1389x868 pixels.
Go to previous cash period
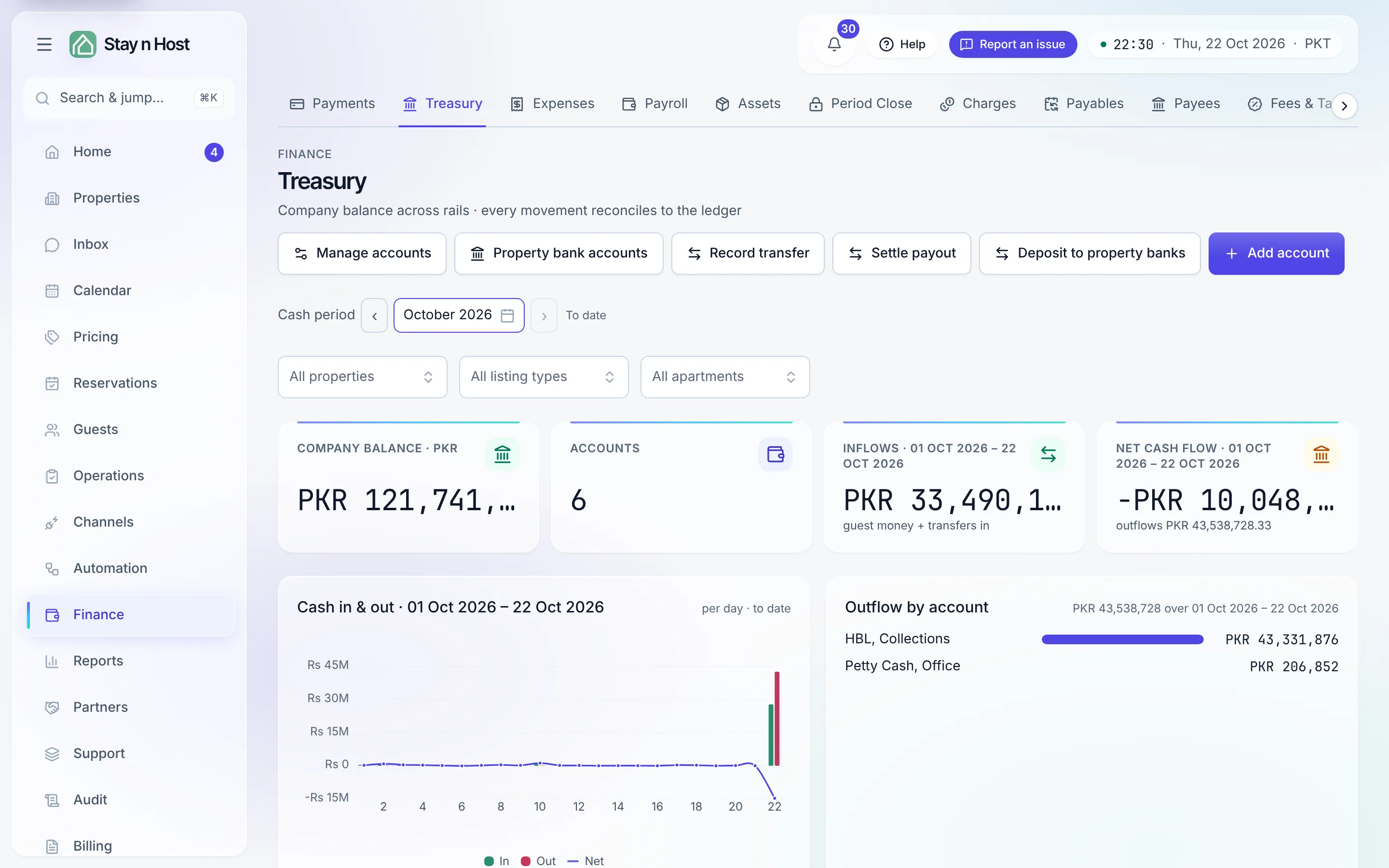pos(374,315)
